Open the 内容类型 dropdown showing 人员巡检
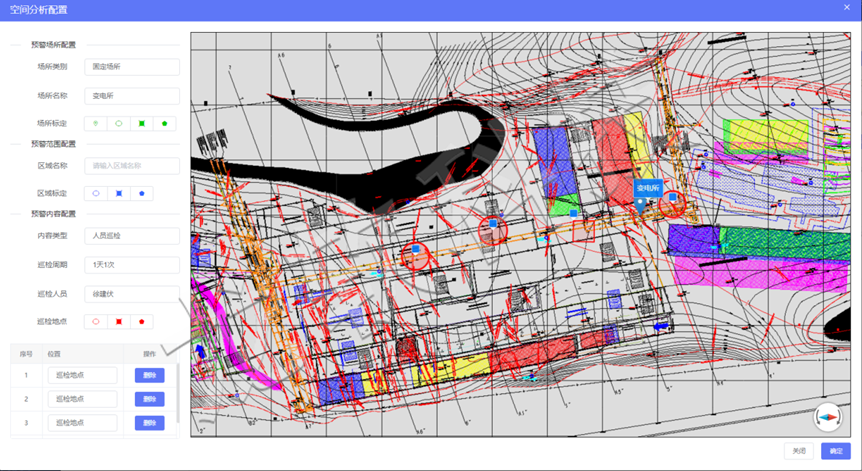Viewport: 862px width, 471px height. [x=132, y=237]
